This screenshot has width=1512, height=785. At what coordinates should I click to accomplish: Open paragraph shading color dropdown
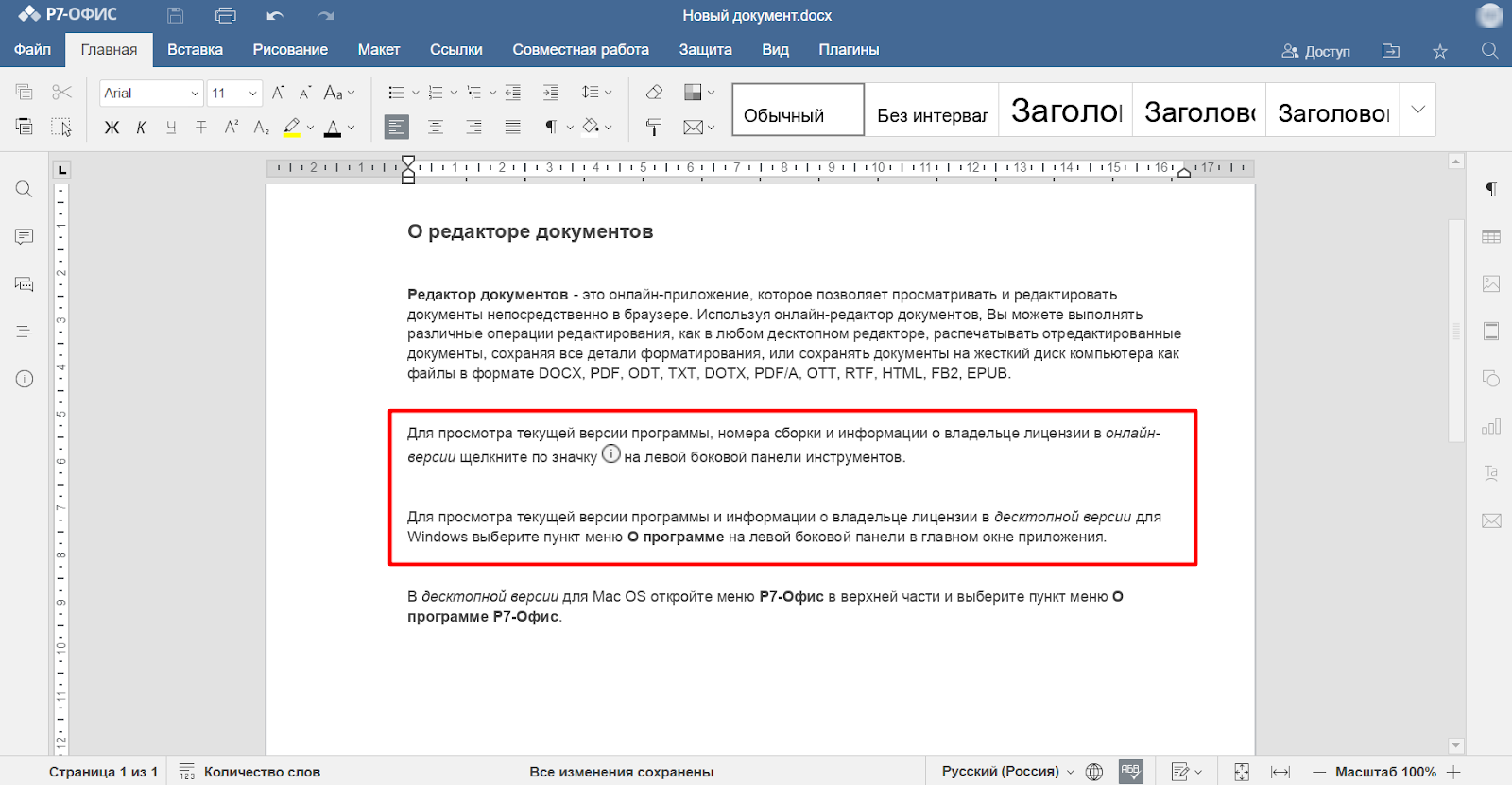609,128
